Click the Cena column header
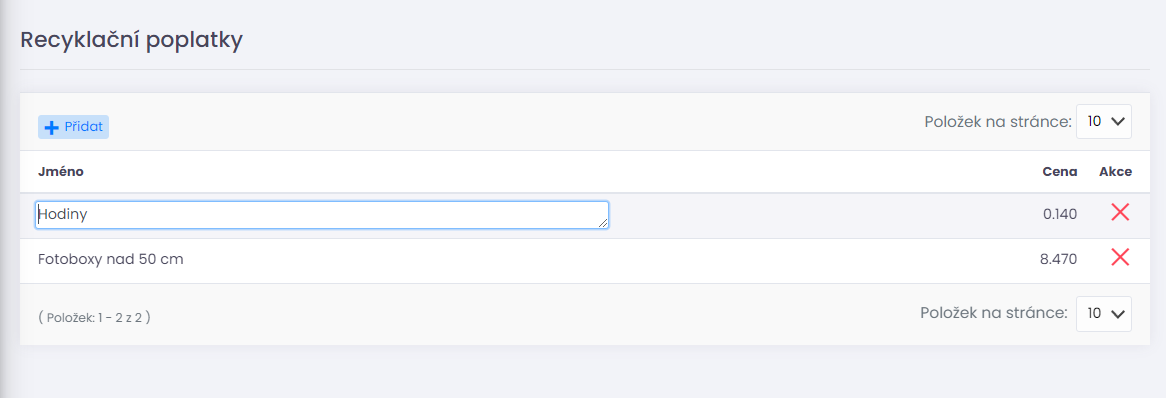This screenshot has height=398, width=1166. tap(1060, 172)
